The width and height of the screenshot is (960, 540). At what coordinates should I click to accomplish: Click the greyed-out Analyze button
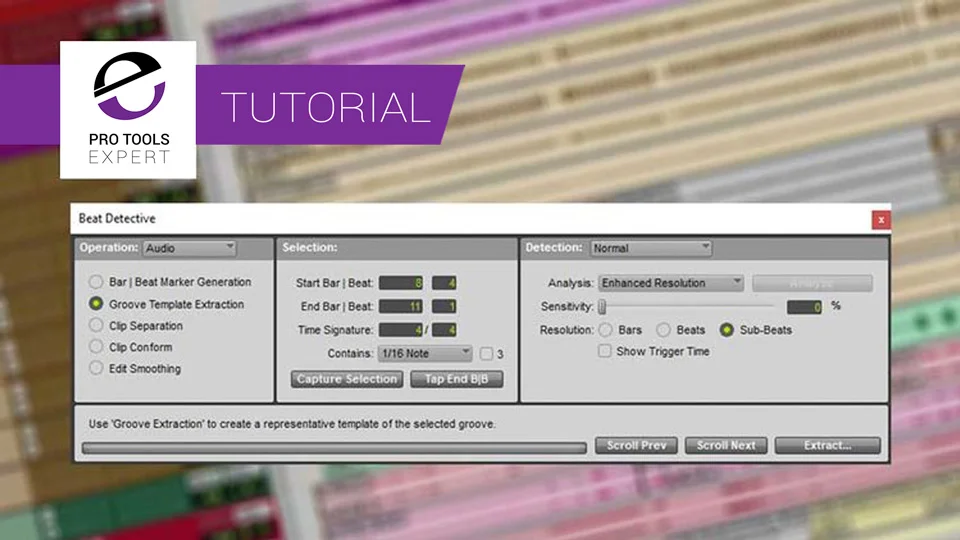[x=812, y=283]
